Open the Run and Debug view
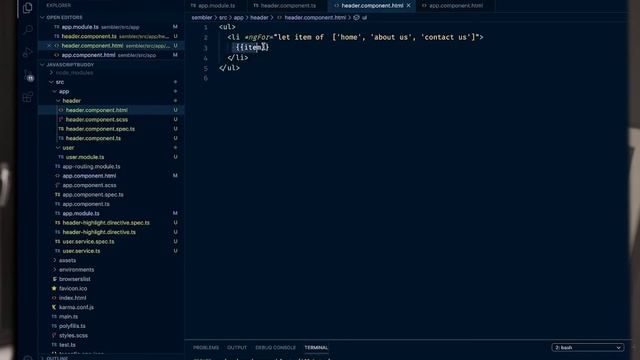 [27, 52]
